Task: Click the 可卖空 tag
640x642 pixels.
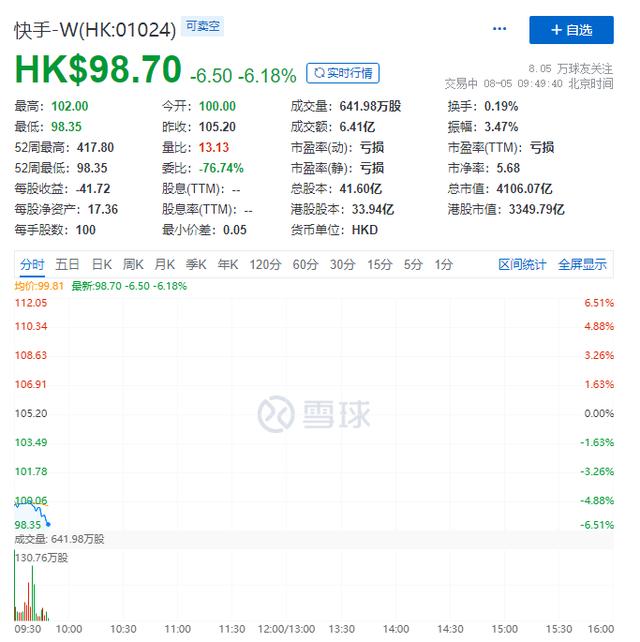Action: (203, 26)
